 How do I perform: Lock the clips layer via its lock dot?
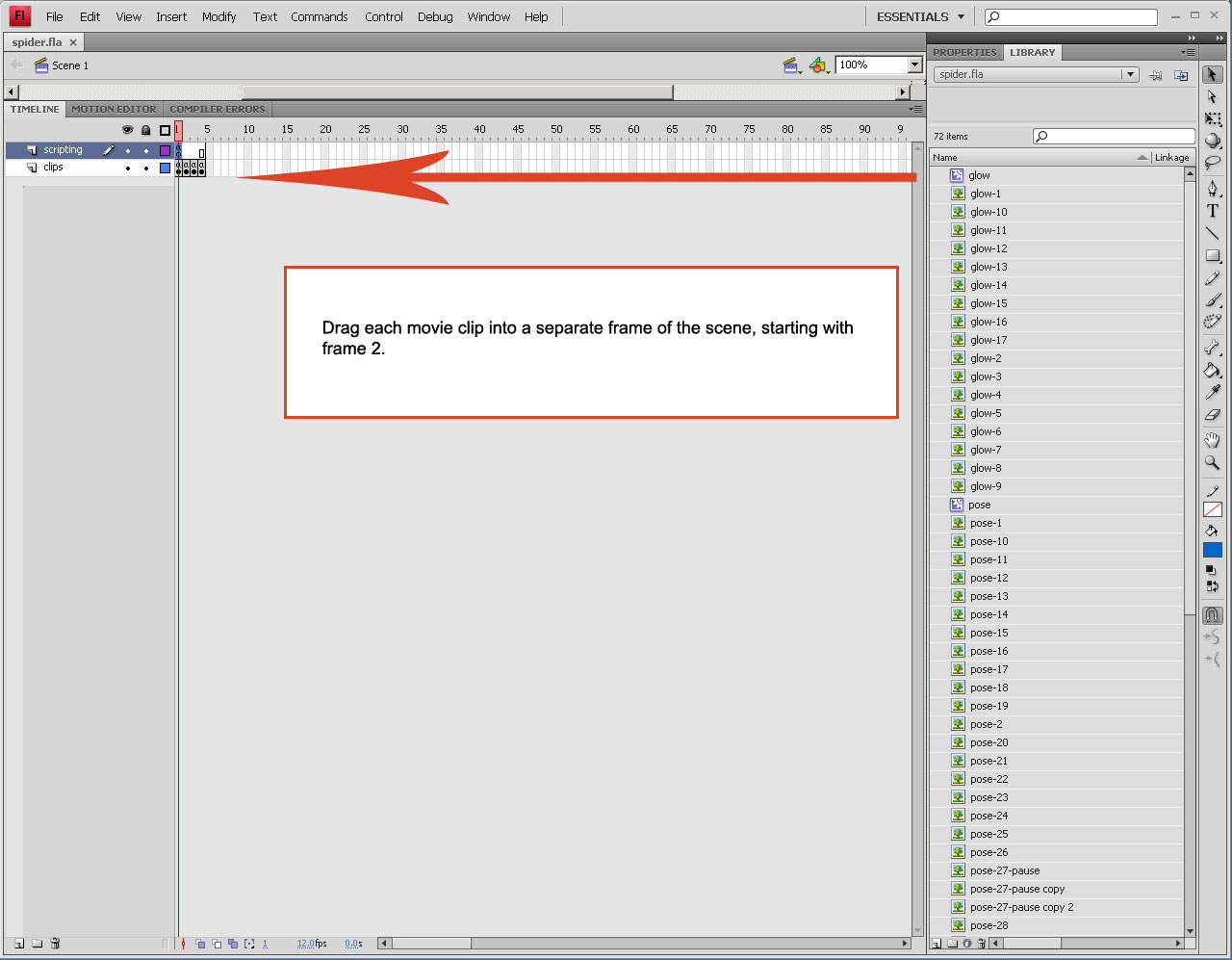point(146,168)
